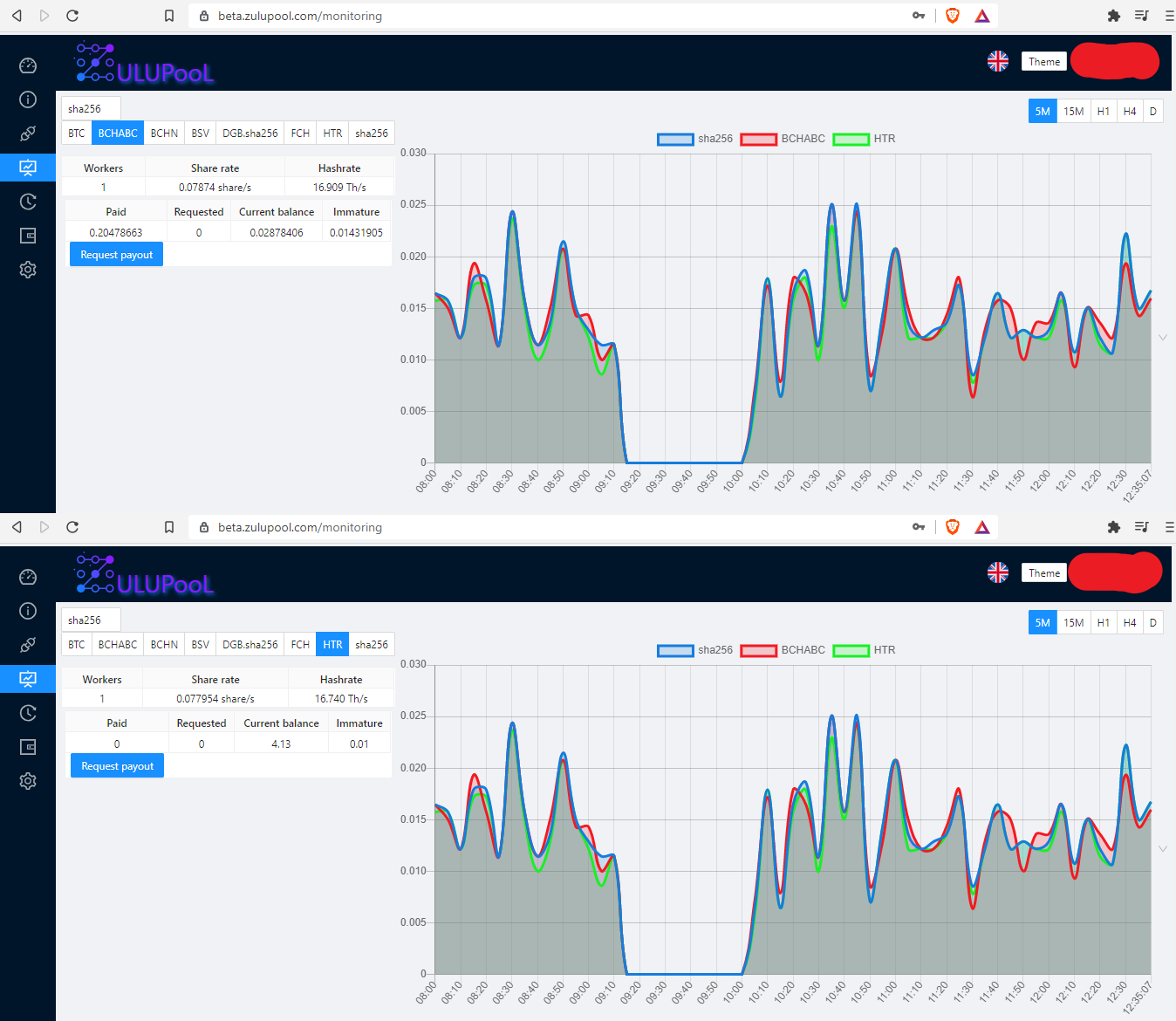This screenshot has width=1176, height=1021.
Task: Open history clock icon in bottom sidebar
Action: (28, 713)
